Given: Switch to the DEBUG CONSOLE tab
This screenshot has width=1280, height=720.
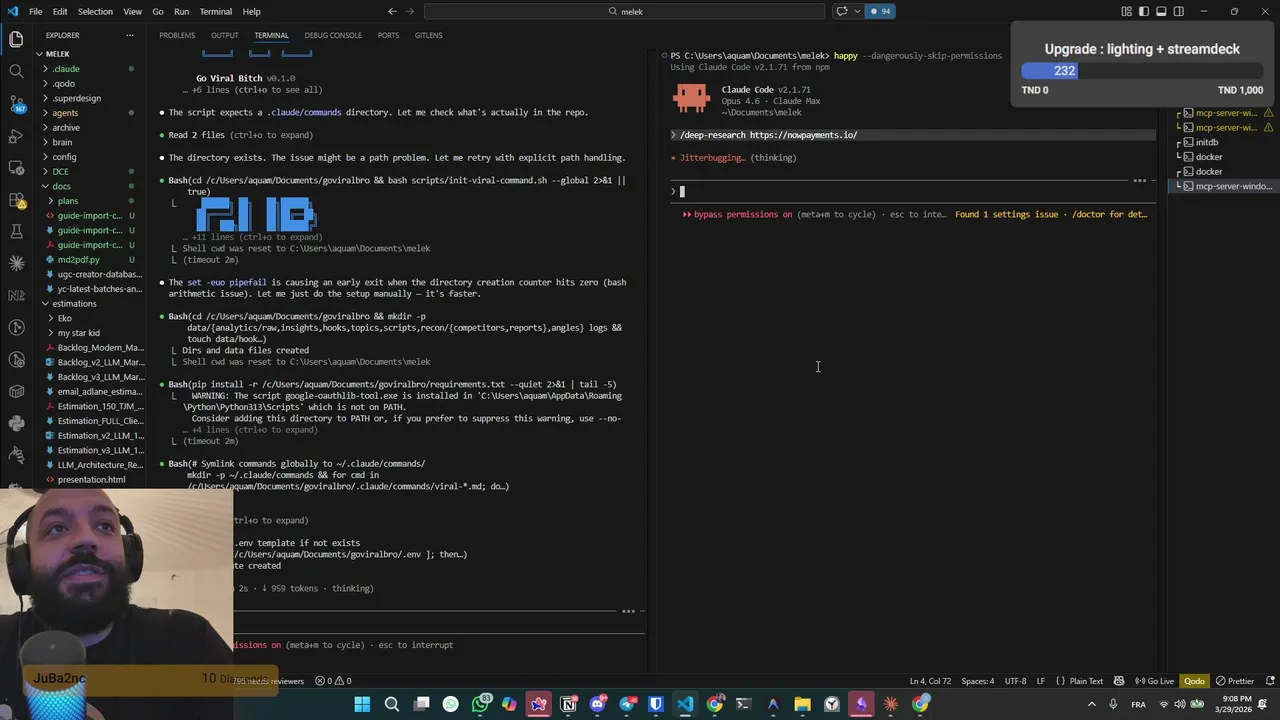Looking at the screenshot, I should (x=333, y=35).
